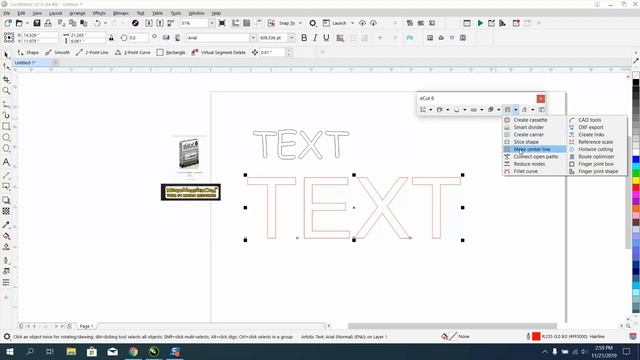Collapse the open eCut tools dropdown arrow

coord(516,109)
